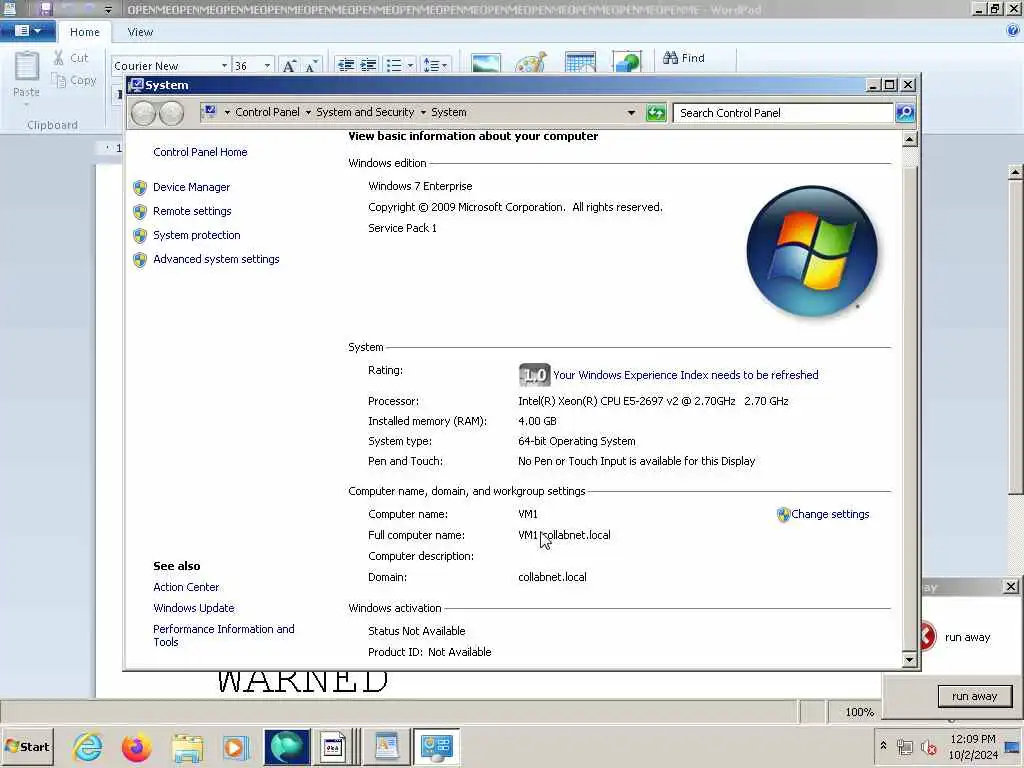Open Internet Explorer from the taskbar
1024x768 pixels.
pyautogui.click(x=88, y=747)
